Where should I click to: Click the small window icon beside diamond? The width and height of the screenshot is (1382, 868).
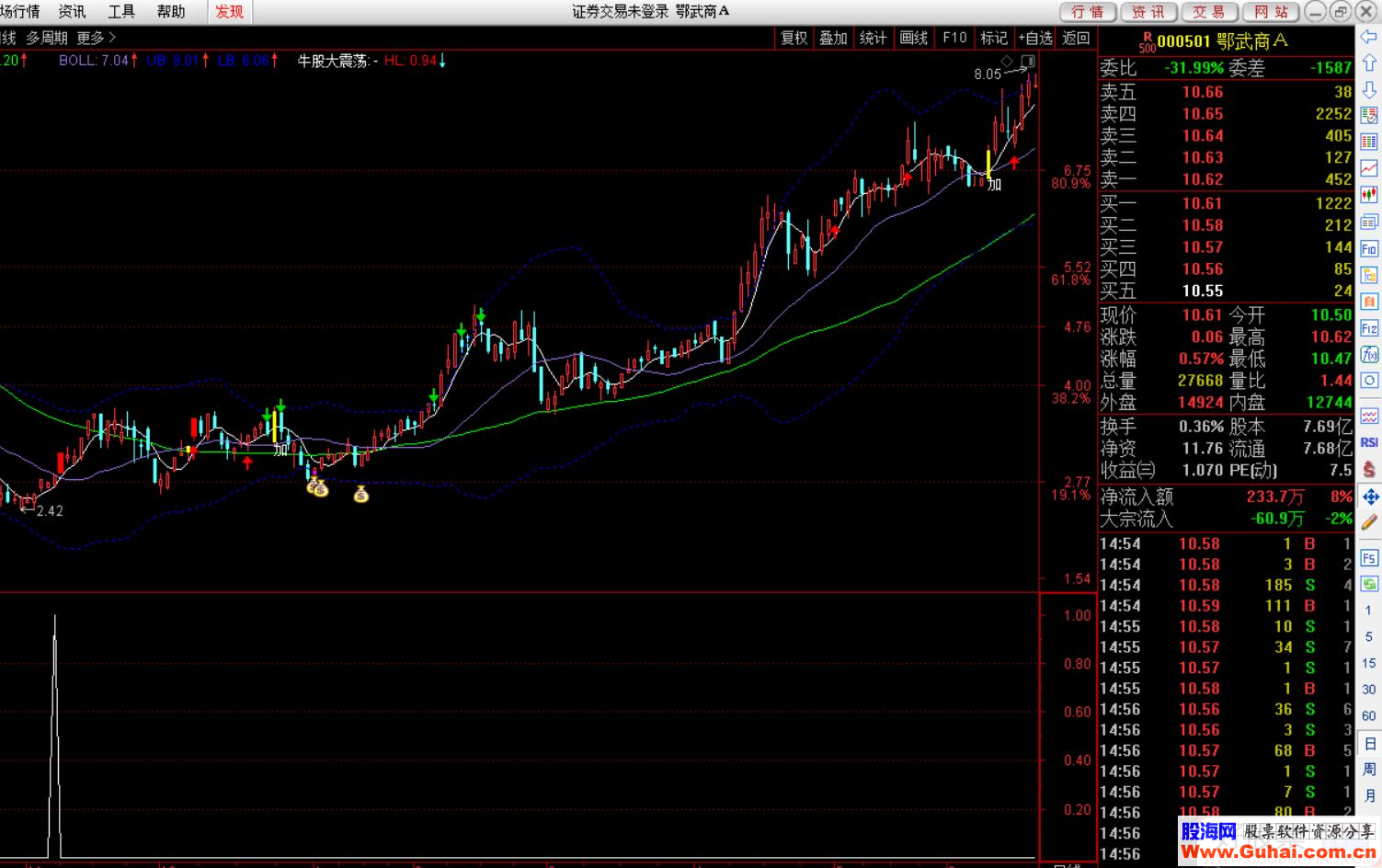pyautogui.click(x=1028, y=62)
